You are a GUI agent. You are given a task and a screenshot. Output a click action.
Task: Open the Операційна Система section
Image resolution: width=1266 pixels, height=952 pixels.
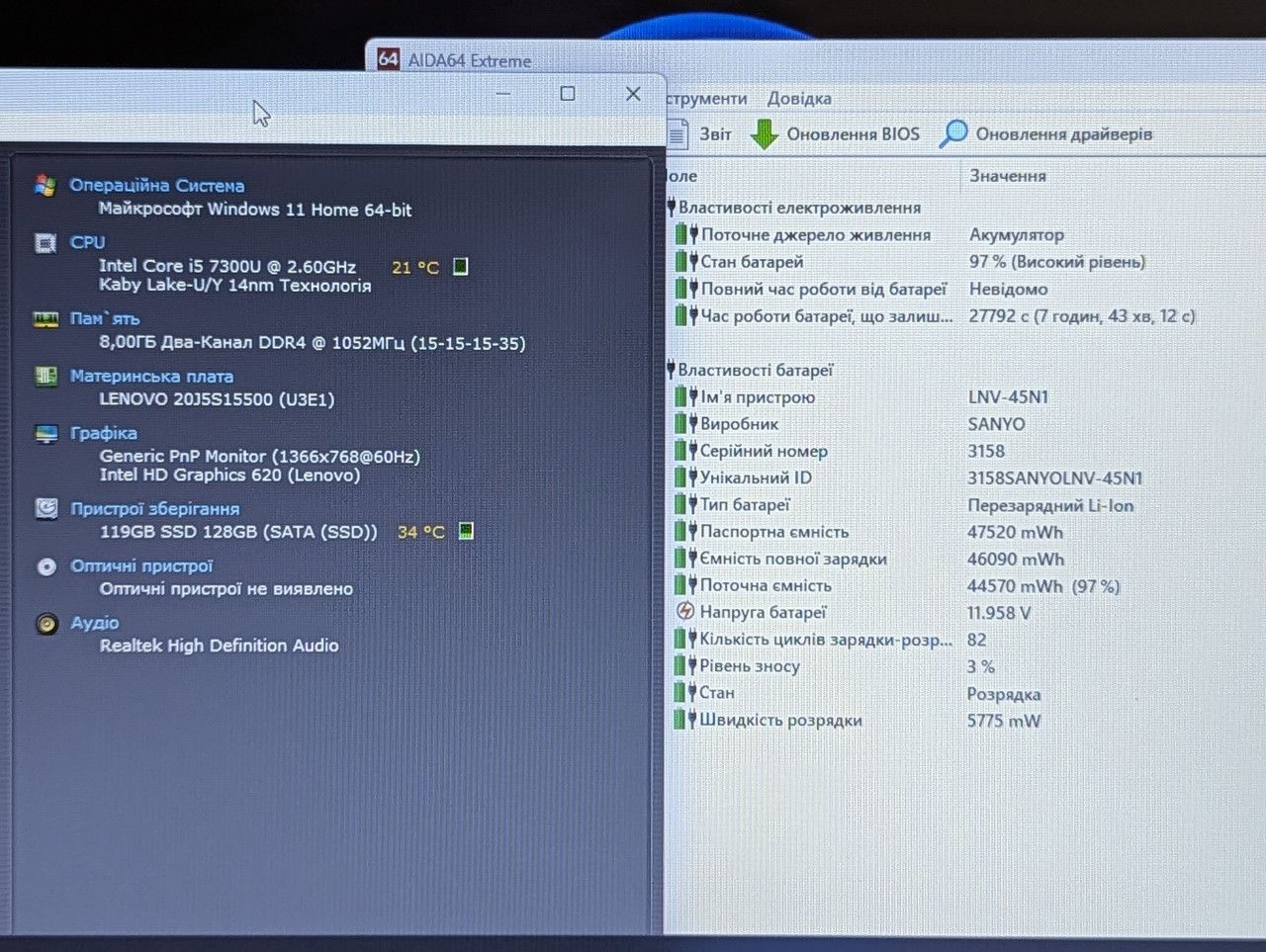click(156, 185)
